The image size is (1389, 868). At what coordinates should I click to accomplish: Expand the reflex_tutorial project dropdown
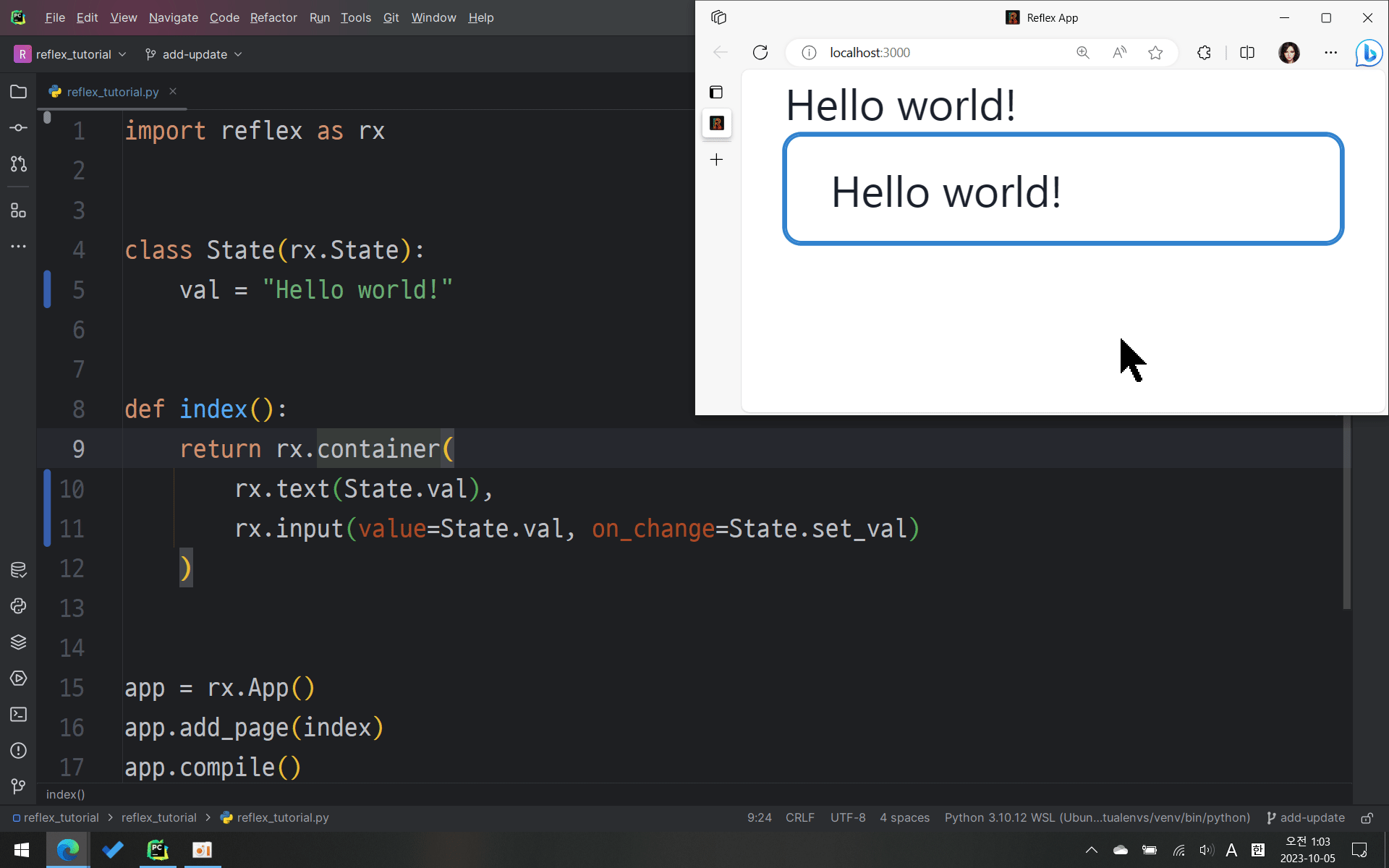pos(71,54)
